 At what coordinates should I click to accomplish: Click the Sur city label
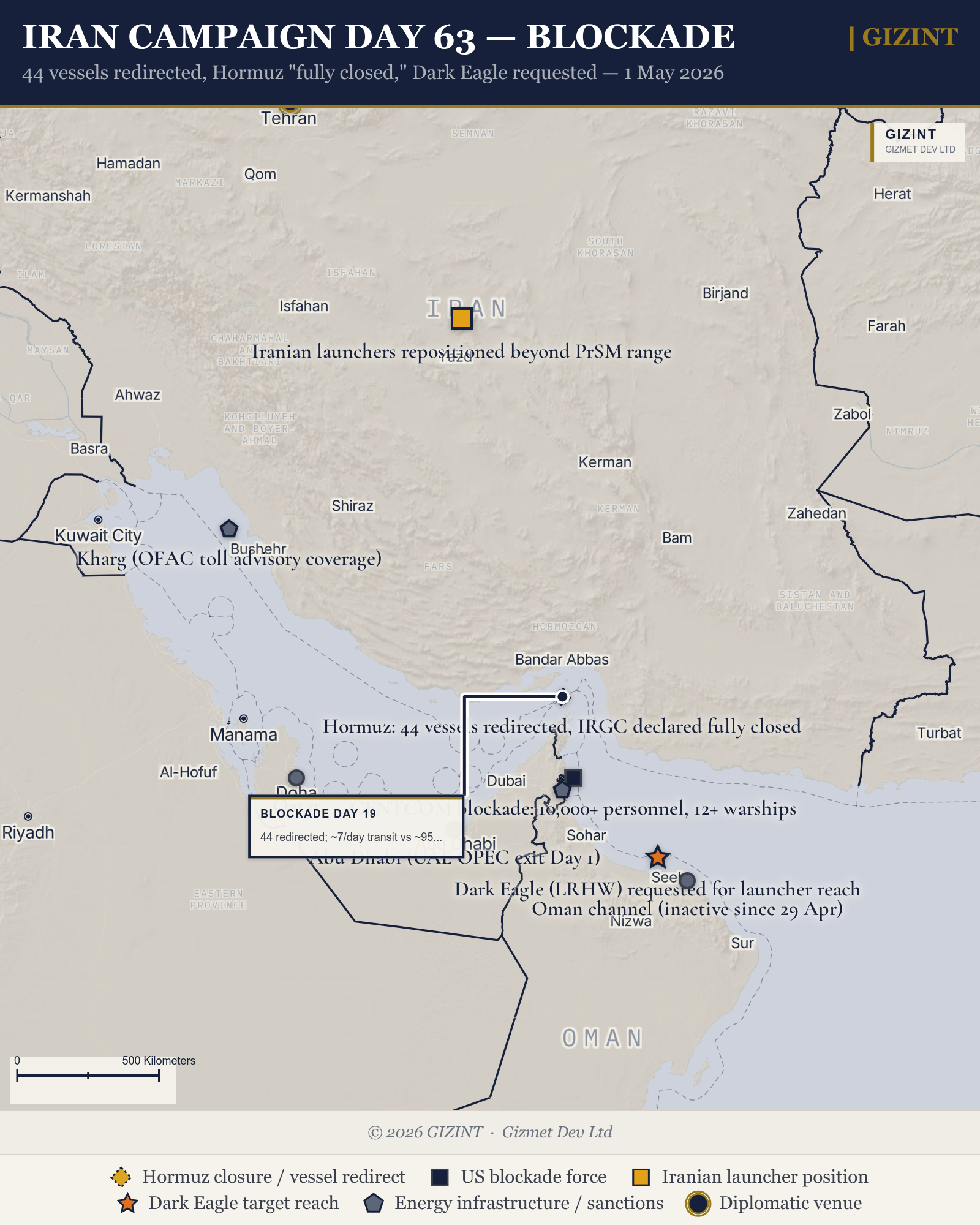click(x=742, y=943)
